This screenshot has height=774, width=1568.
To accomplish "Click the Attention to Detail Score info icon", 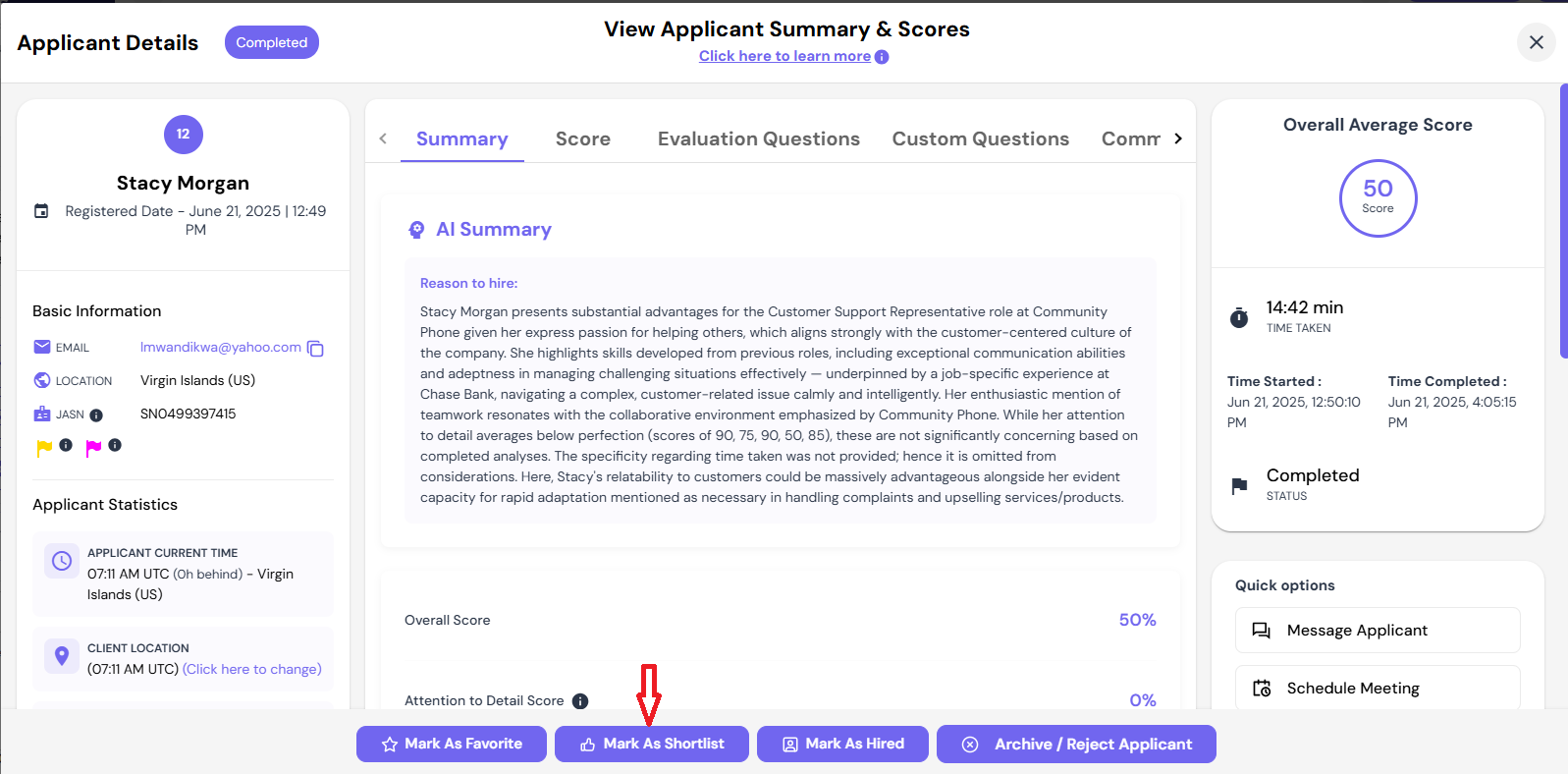I will tap(580, 701).
